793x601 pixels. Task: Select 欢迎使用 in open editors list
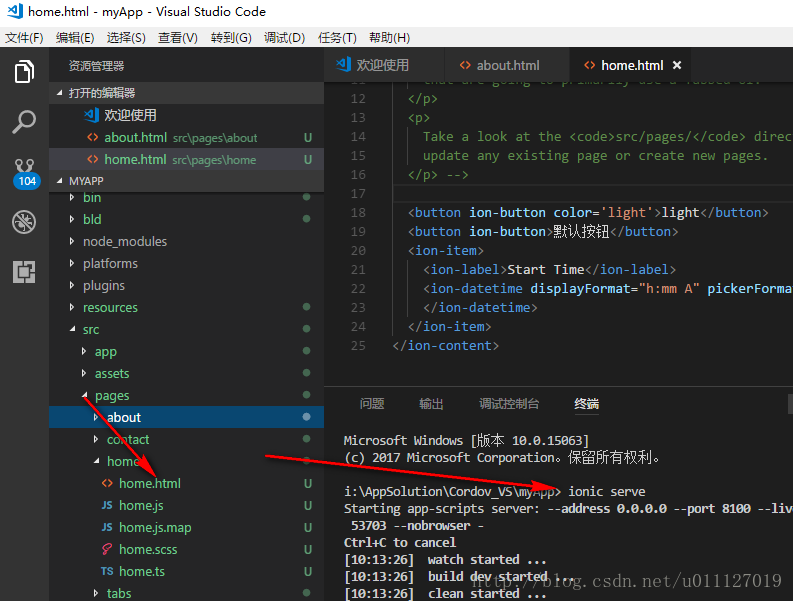[x=186, y=115]
